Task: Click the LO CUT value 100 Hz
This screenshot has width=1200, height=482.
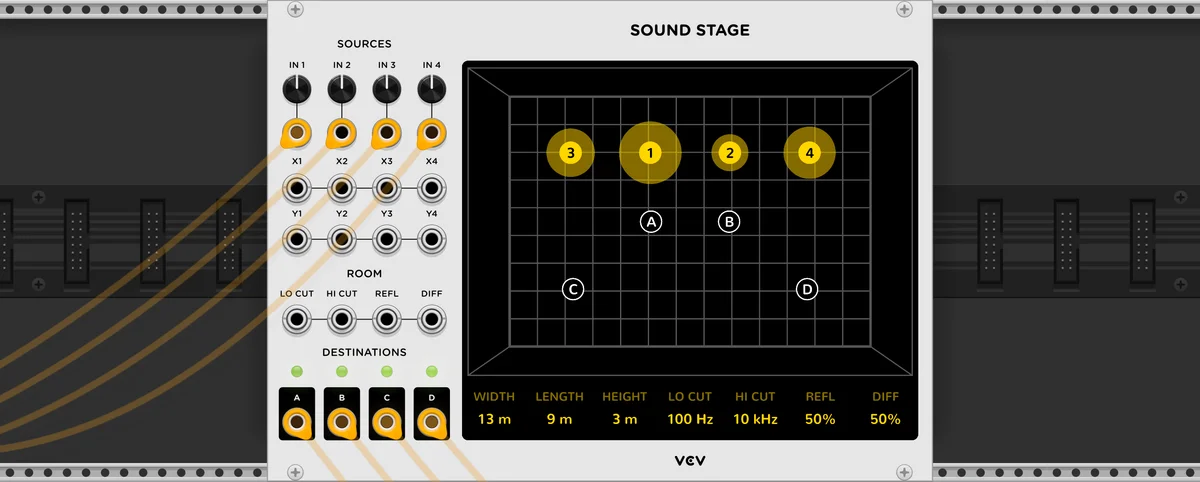Action: click(690, 419)
